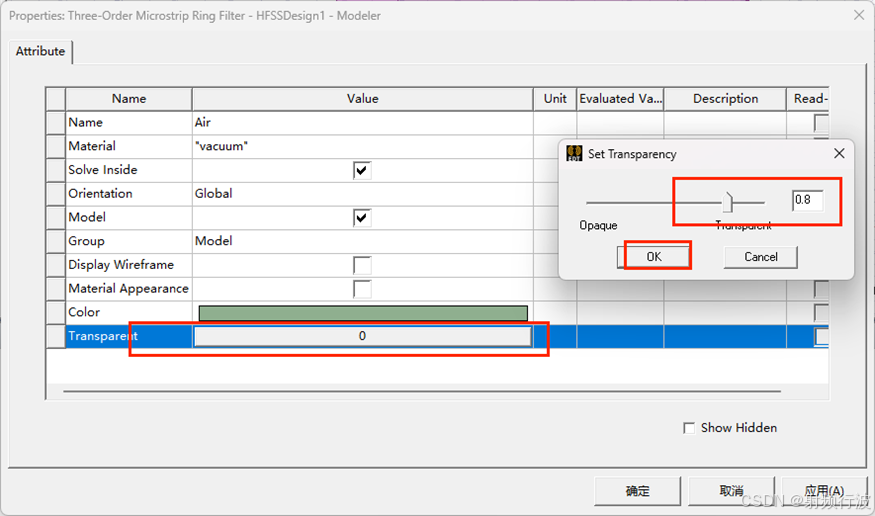Select the Group row label

129,241
